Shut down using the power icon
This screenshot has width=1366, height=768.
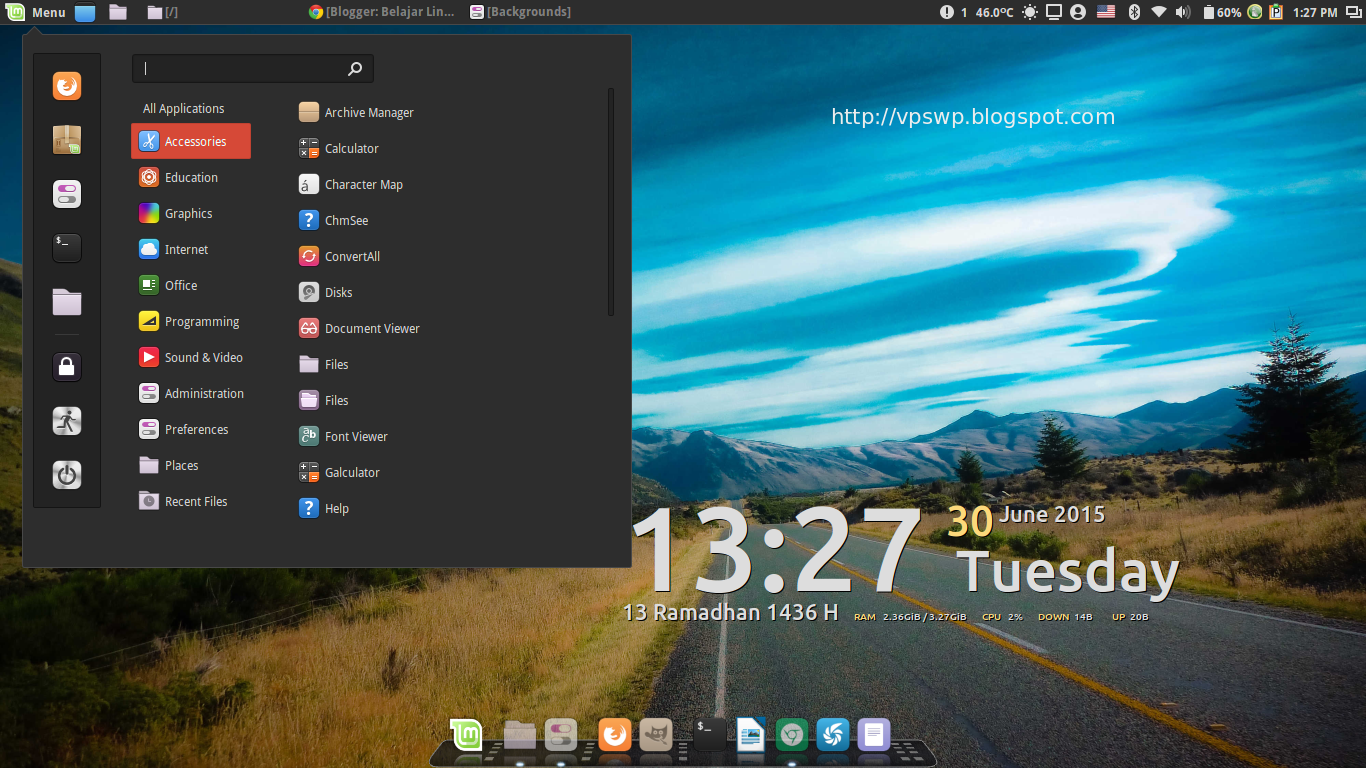66,475
